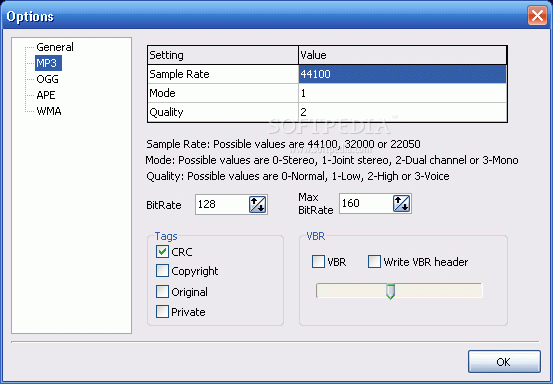The width and height of the screenshot is (553, 384).
Task: Click the Setting column header
Action: [x=223, y=55]
